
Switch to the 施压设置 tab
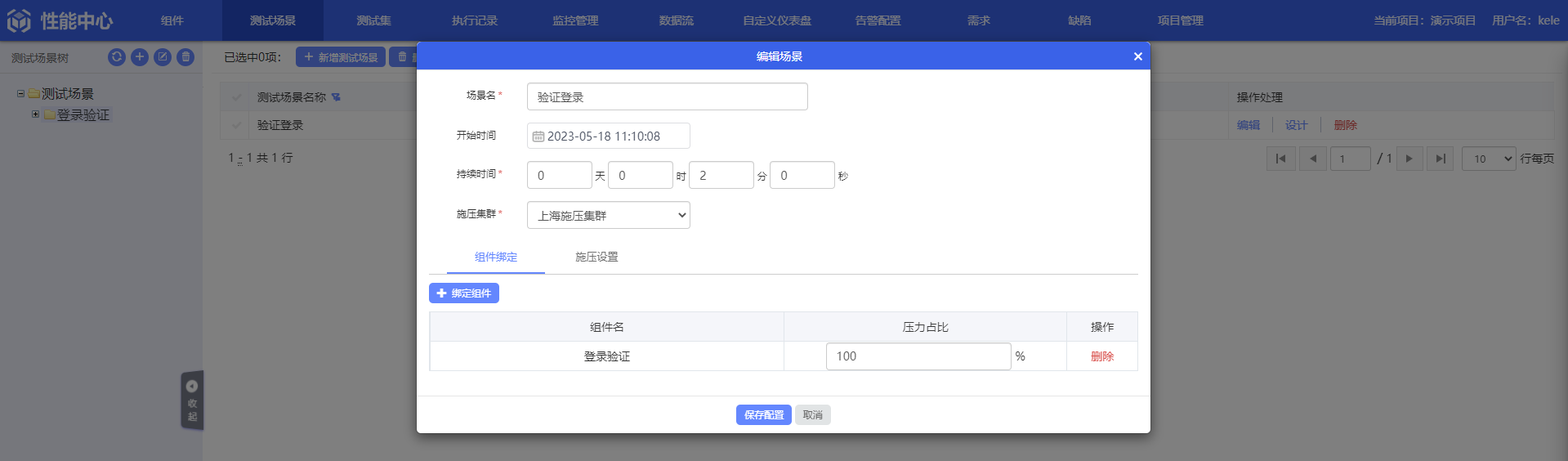596,257
